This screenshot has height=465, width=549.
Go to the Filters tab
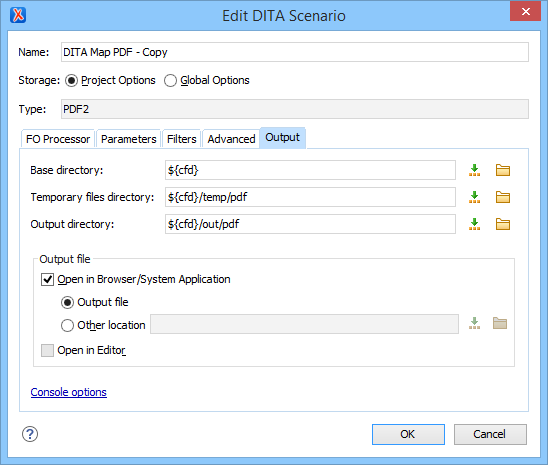click(181, 139)
